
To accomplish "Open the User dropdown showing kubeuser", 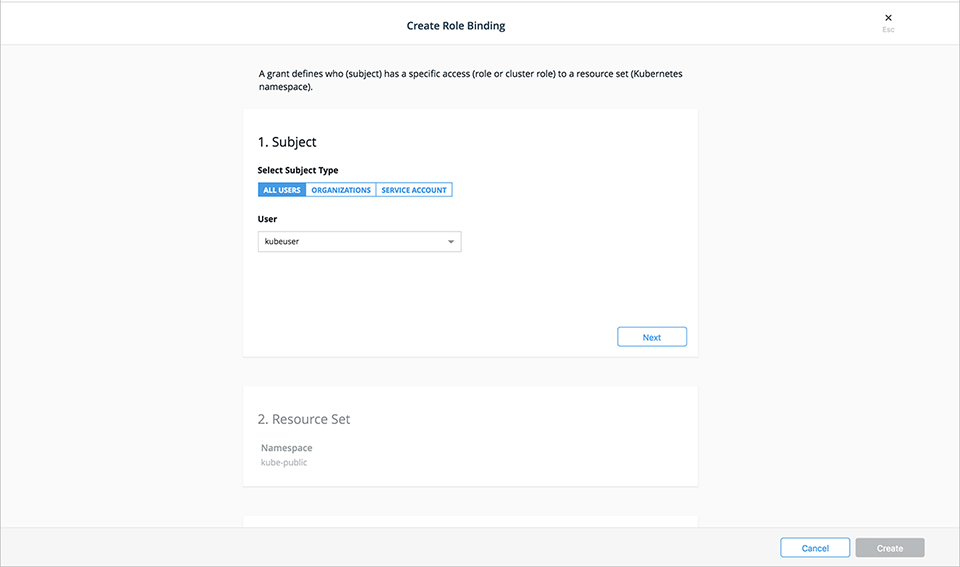I will [359, 242].
